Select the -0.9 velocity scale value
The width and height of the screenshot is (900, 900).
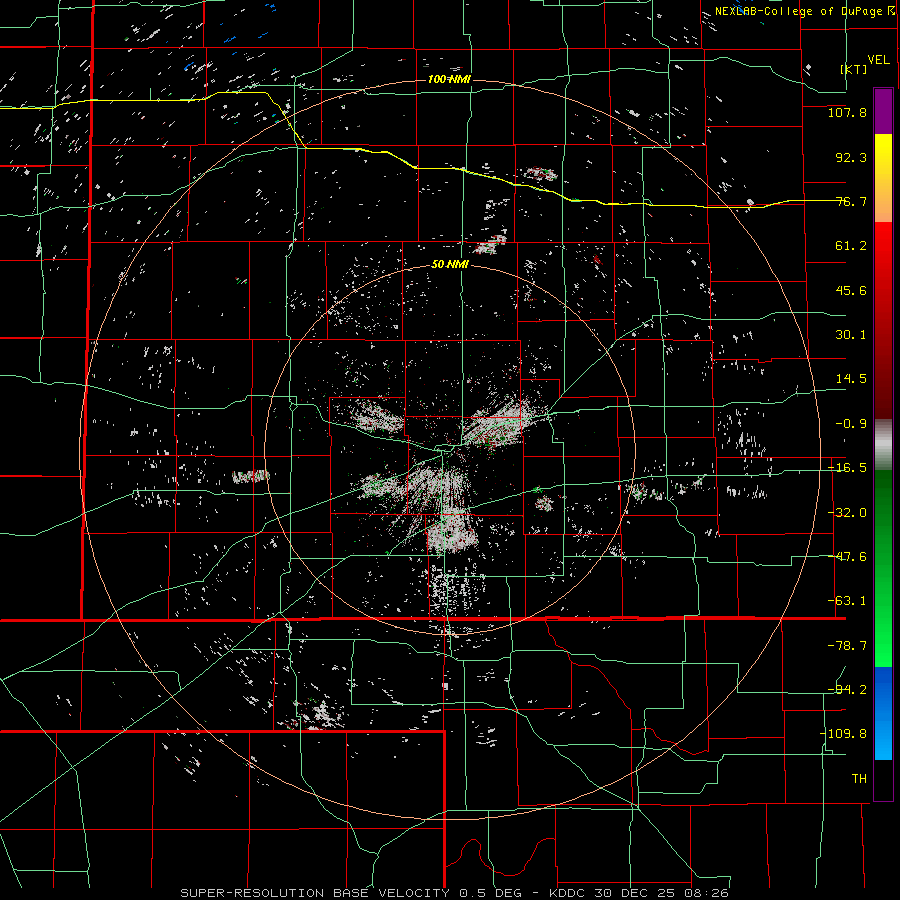[851, 424]
